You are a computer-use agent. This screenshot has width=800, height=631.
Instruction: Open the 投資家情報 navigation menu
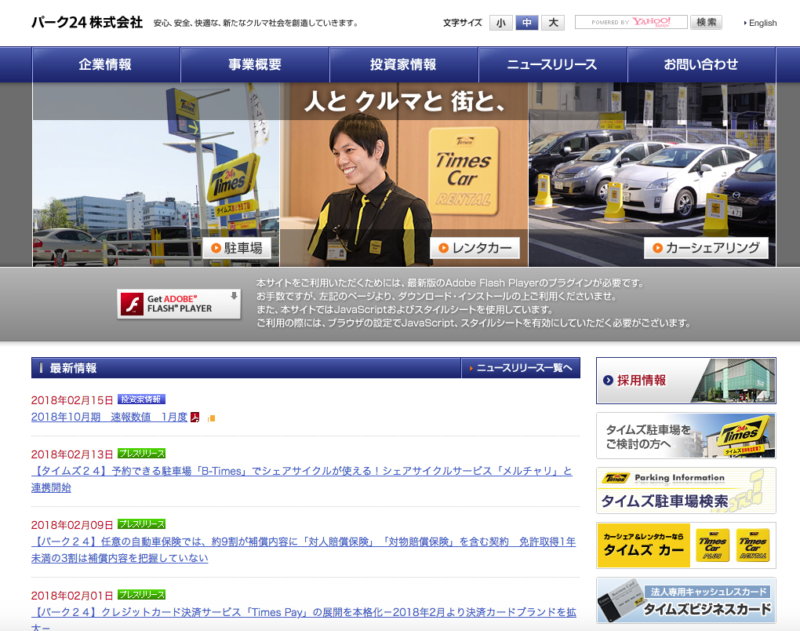tap(403, 65)
